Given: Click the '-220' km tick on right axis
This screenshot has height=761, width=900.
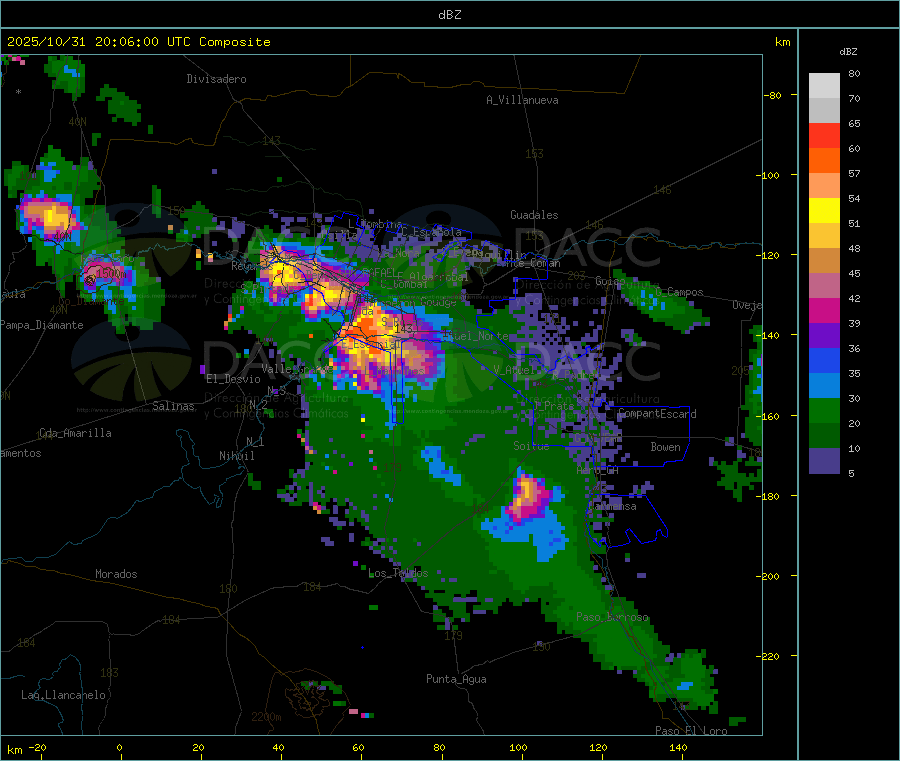Looking at the screenshot, I should (x=767, y=657).
